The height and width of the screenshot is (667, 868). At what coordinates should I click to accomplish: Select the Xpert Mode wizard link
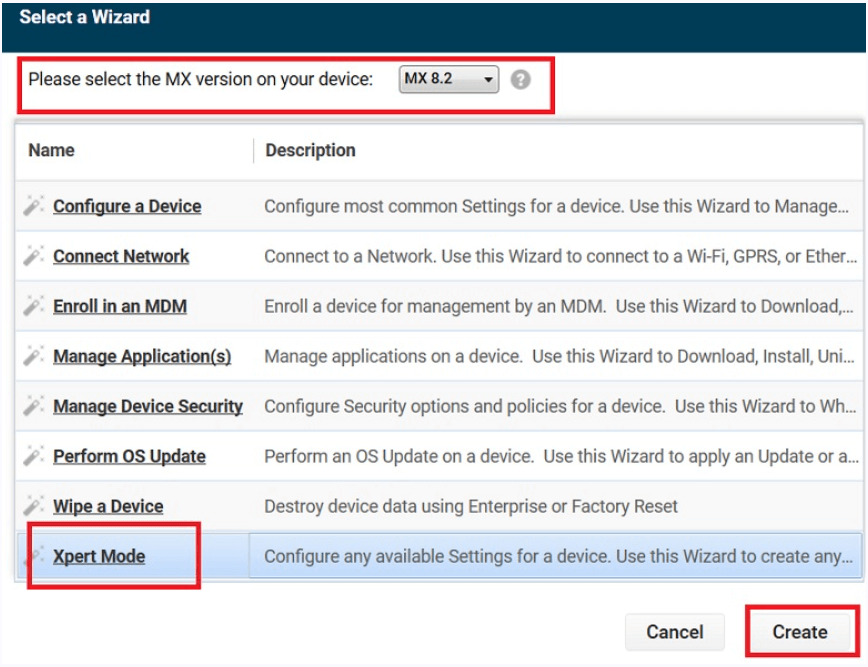tap(99, 556)
